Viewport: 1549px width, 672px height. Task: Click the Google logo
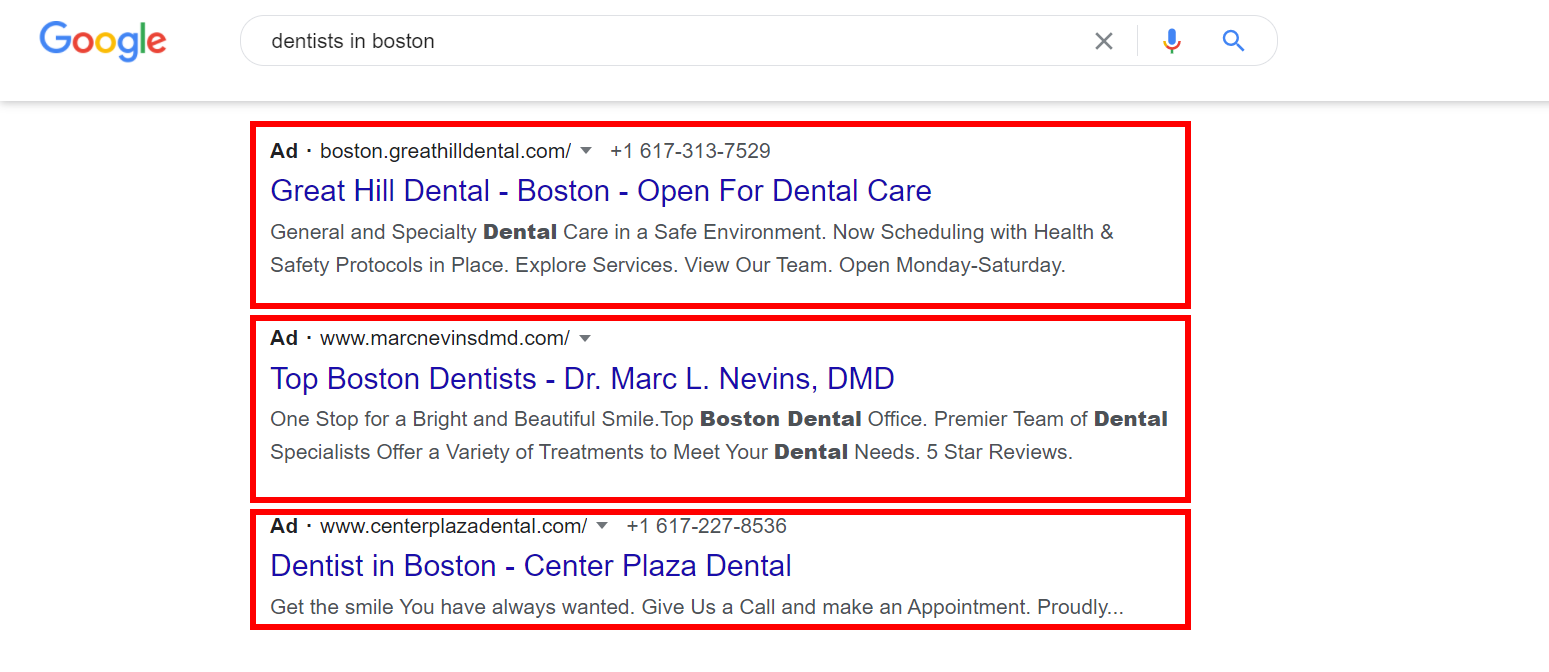(x=103, y=41)
